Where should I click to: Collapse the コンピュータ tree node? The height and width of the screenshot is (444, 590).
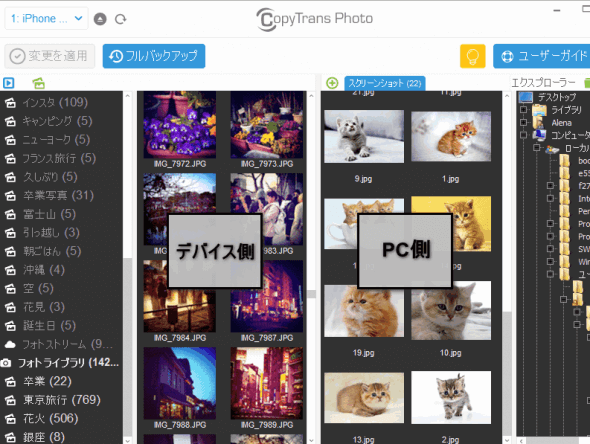point(523,135)
